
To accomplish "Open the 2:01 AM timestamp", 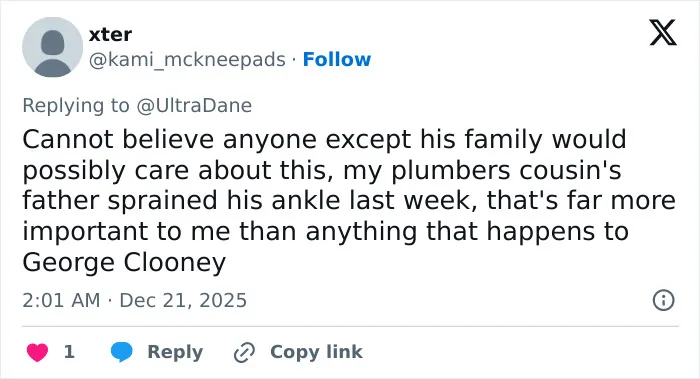I will (x=61, y=300).
